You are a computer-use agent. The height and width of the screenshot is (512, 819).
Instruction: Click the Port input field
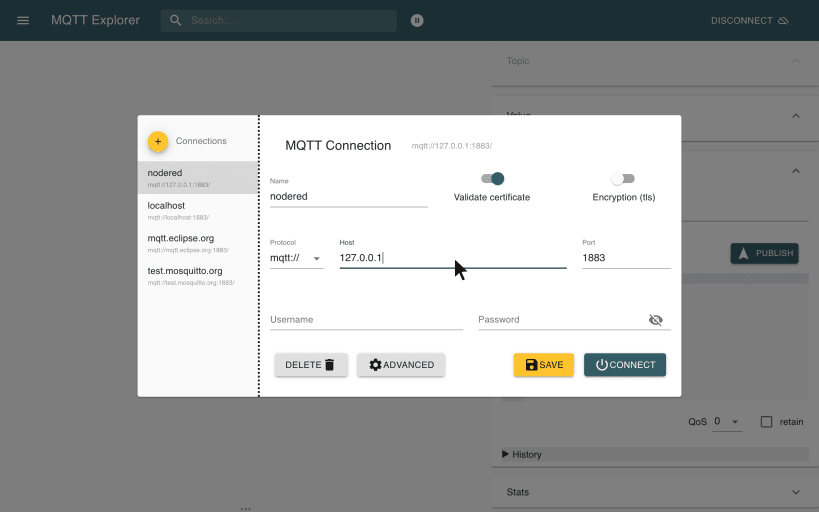(x=626, y=258)
